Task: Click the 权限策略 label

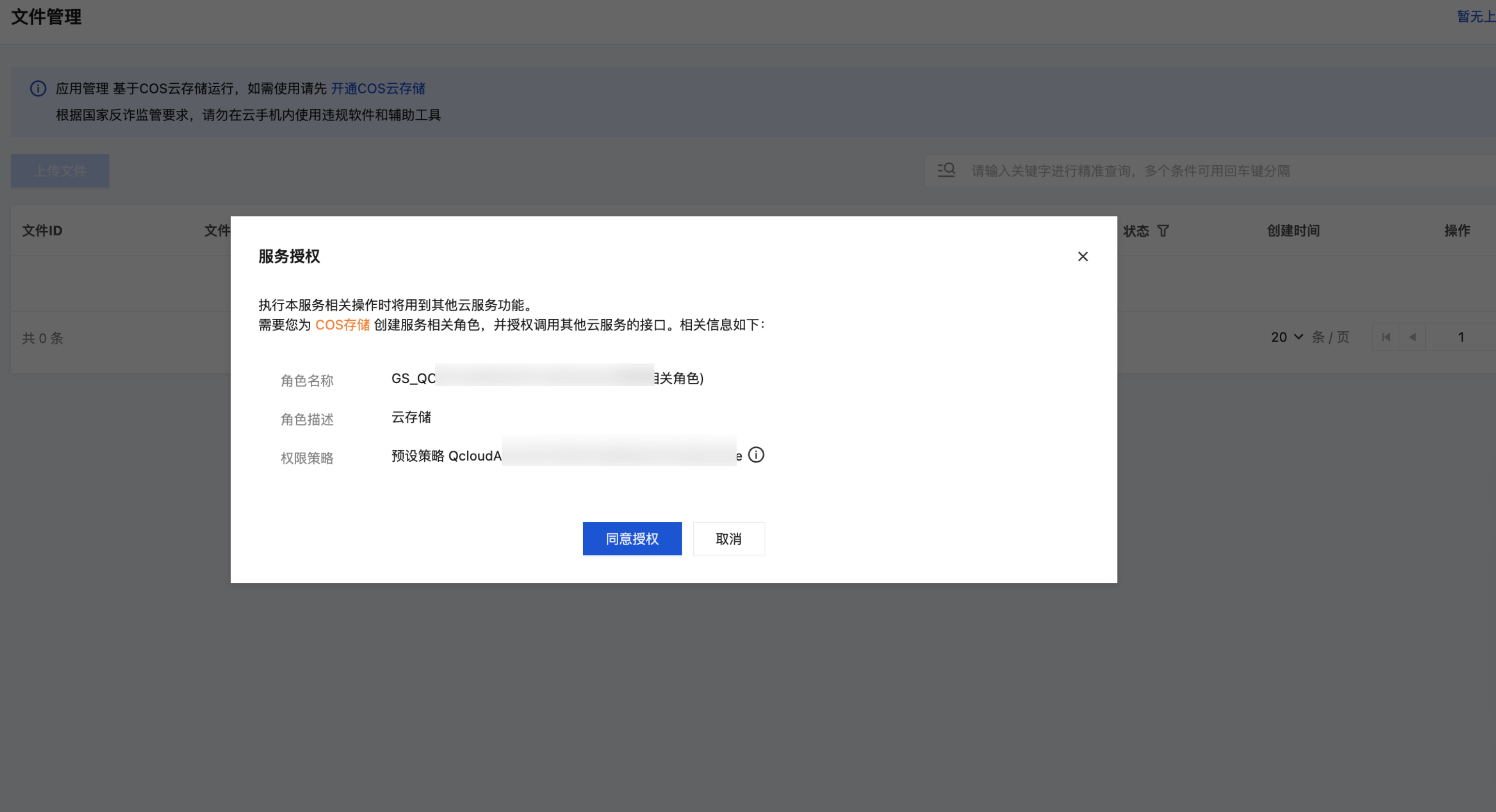Action: click(307, 458)
